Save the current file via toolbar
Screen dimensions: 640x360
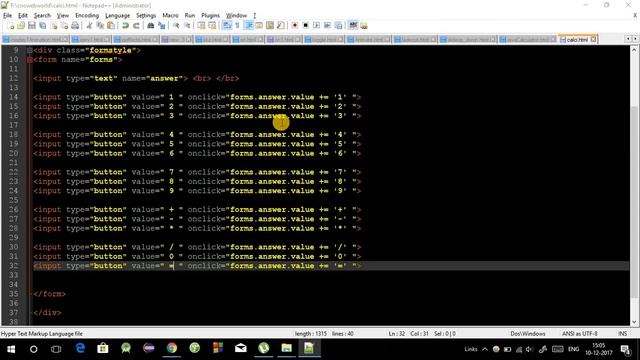pyautogui.click(x=31, y=26)
